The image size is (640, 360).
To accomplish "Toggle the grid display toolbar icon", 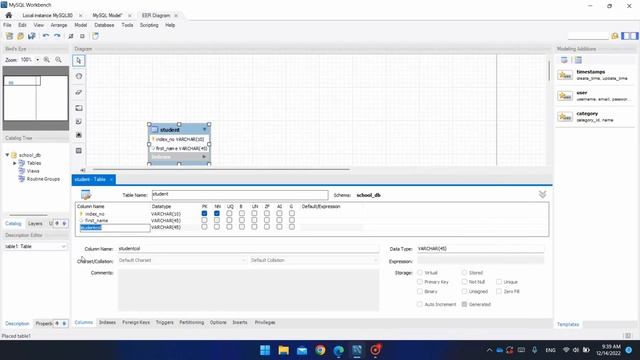I will click(x=71, y=36).
